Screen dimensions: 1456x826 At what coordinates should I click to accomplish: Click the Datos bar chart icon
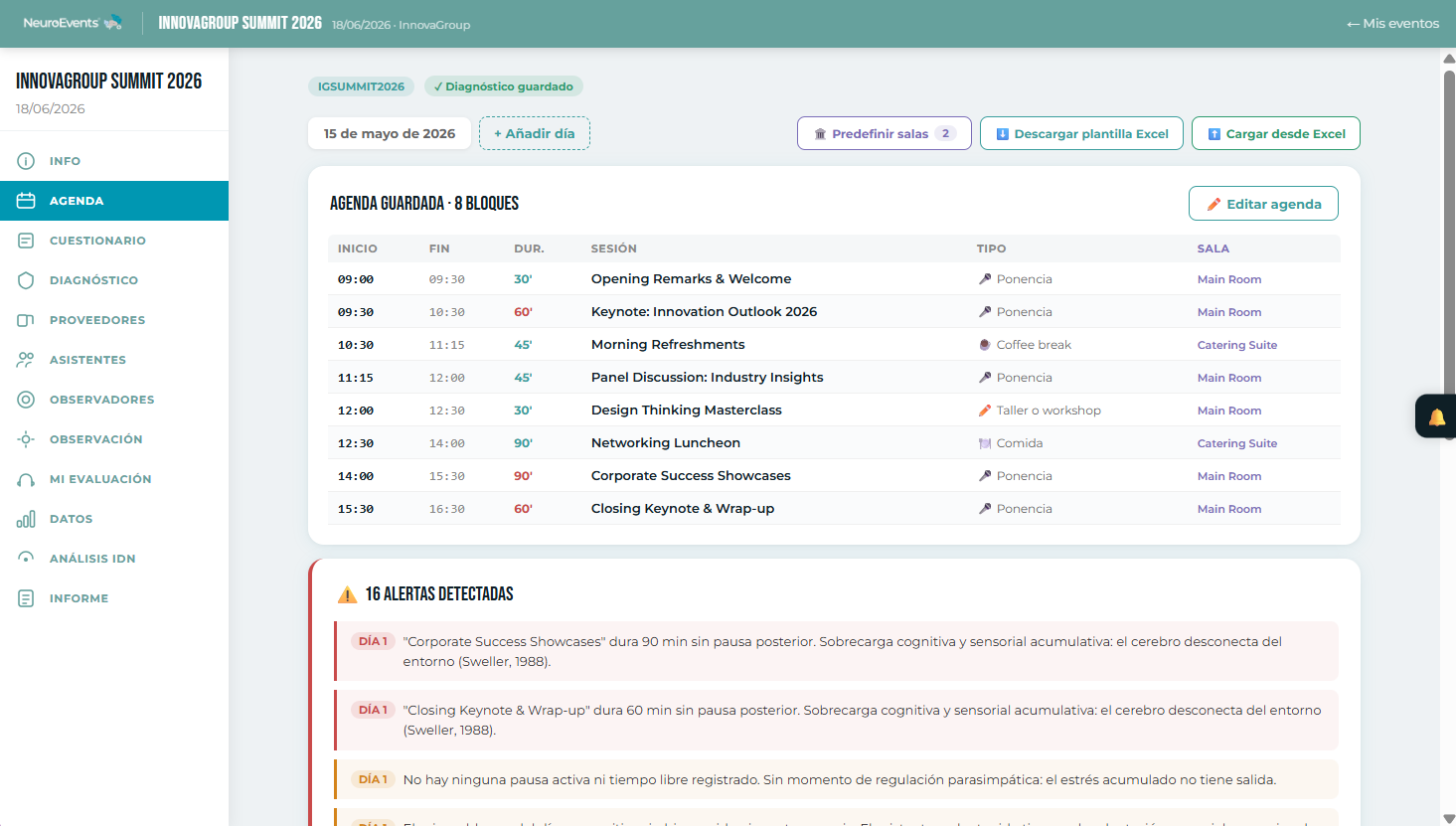coord(26,519)
